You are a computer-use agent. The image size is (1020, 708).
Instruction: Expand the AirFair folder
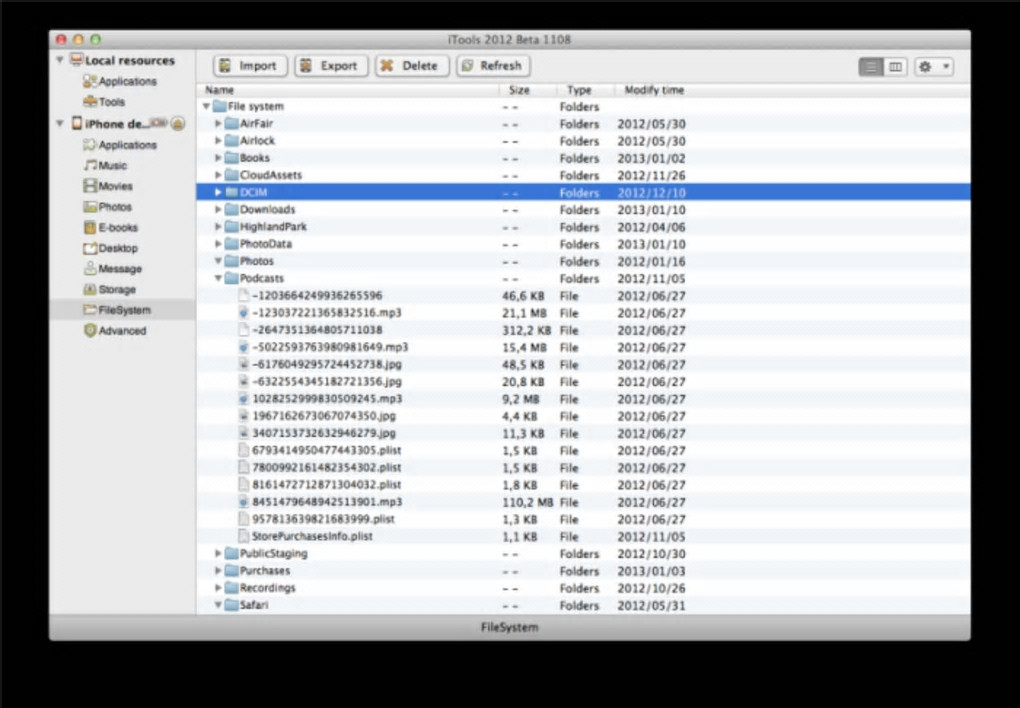pyautogui.click(x=218, y=123)
